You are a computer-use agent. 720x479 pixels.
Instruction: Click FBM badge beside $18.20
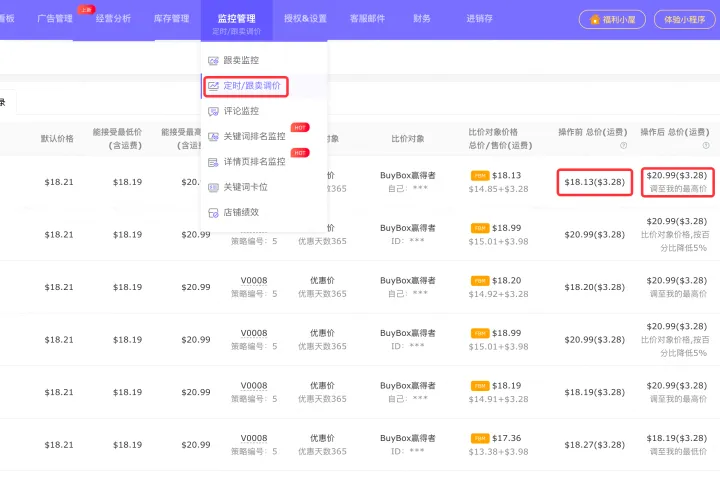480,281
